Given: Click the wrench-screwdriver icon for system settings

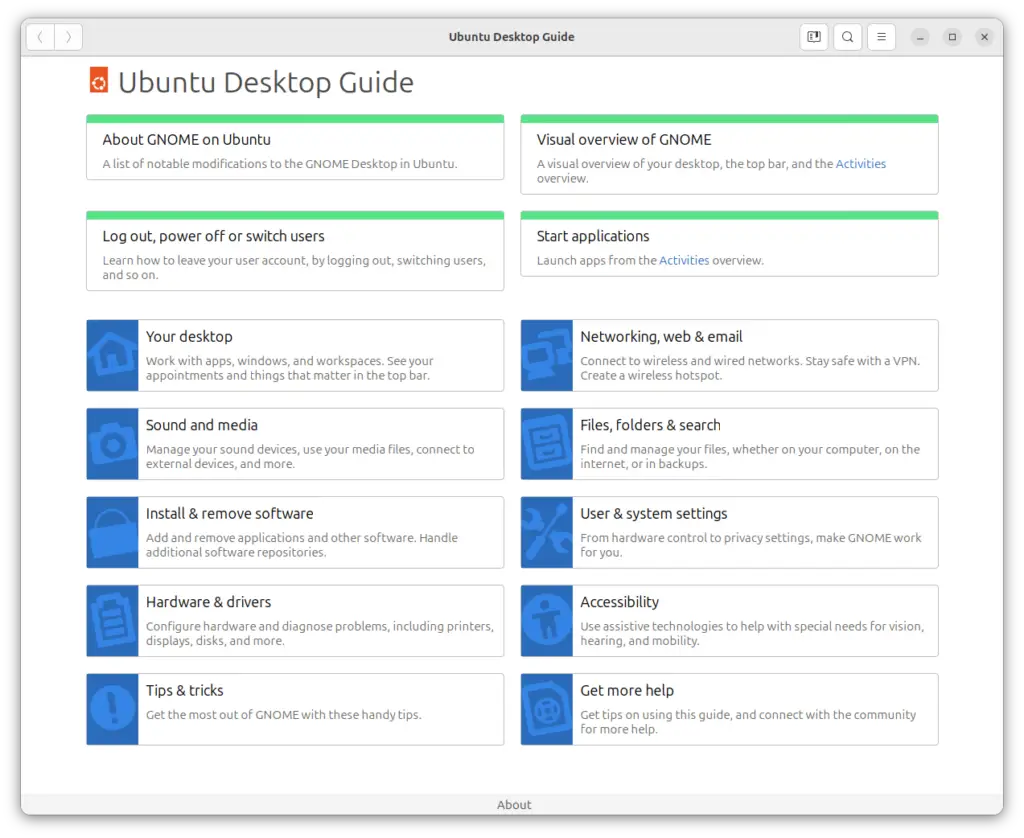Looking at the screenshot, I should [547, 532].
